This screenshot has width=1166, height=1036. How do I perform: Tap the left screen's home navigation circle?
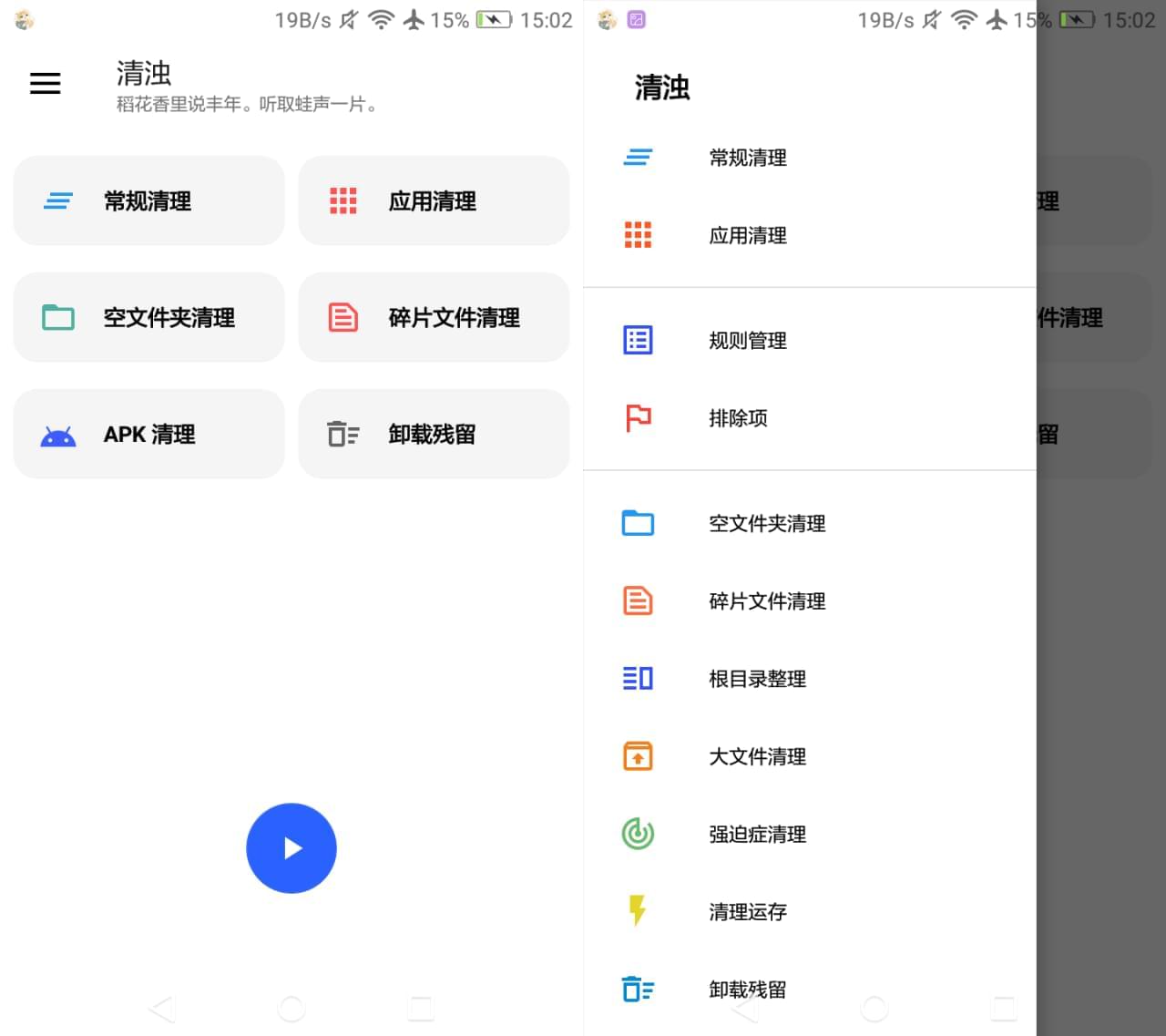291,1008
